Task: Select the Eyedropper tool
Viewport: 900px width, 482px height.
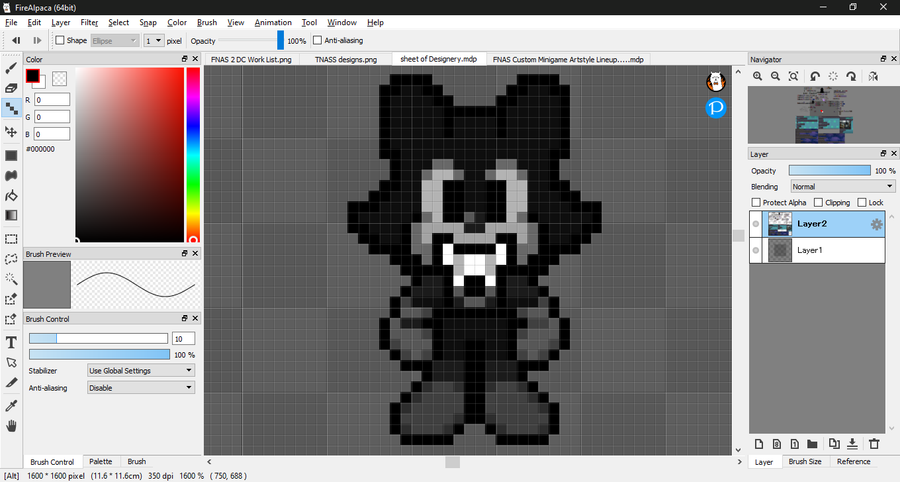Action: point(11,406)
